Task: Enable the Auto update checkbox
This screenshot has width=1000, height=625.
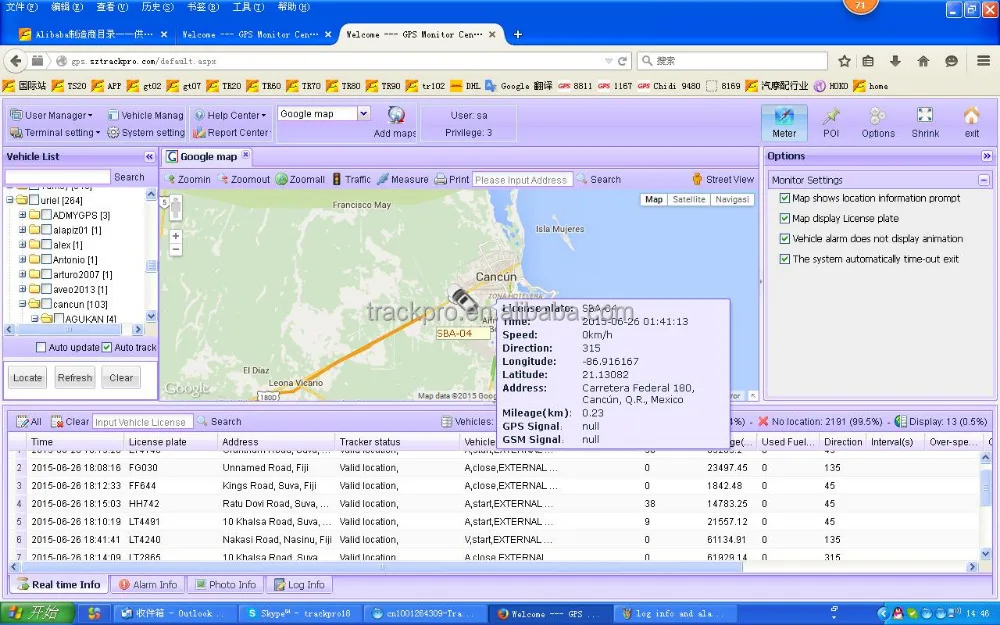Action: 41,348
